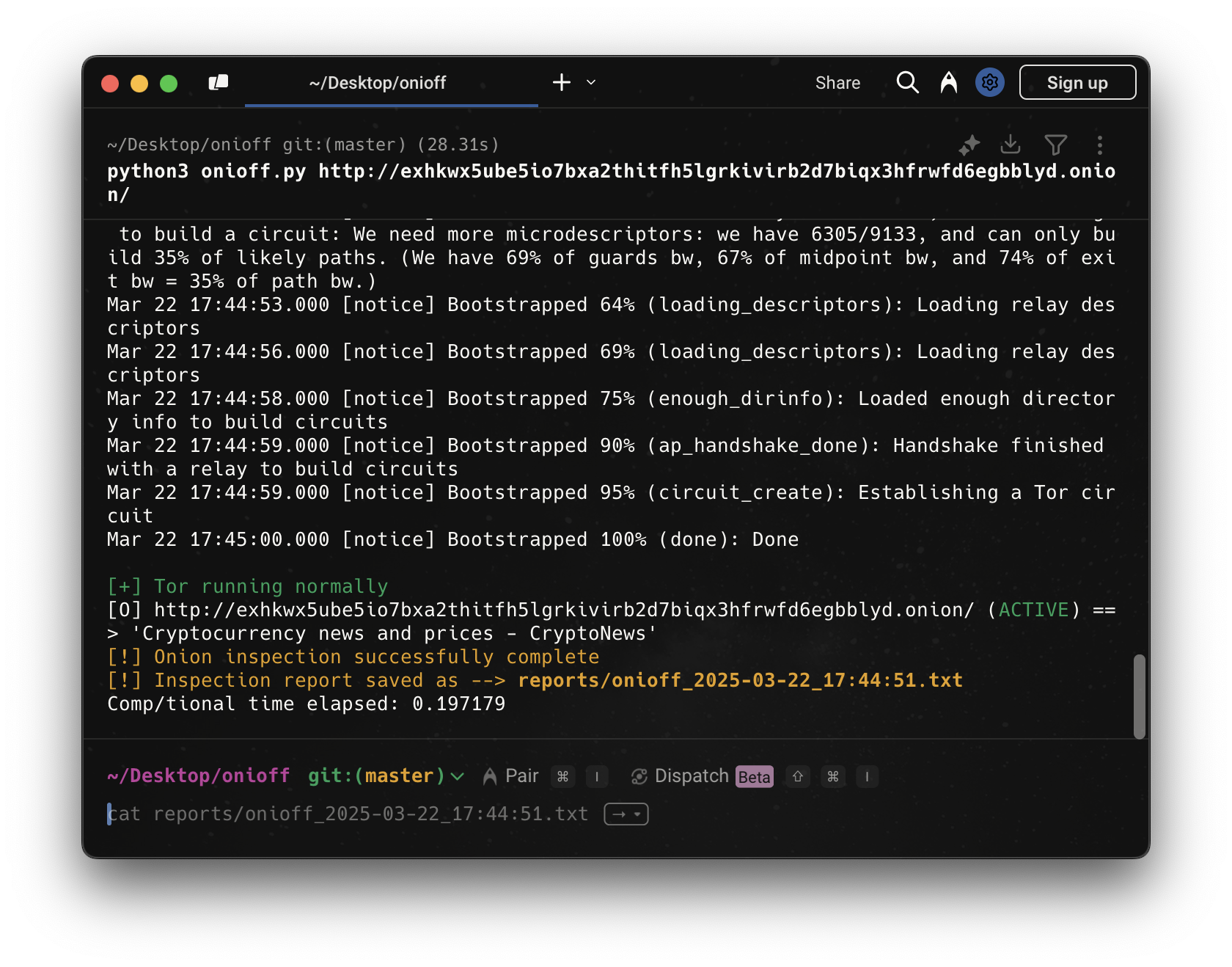Expand the new tab options chevron

point(591,82)
